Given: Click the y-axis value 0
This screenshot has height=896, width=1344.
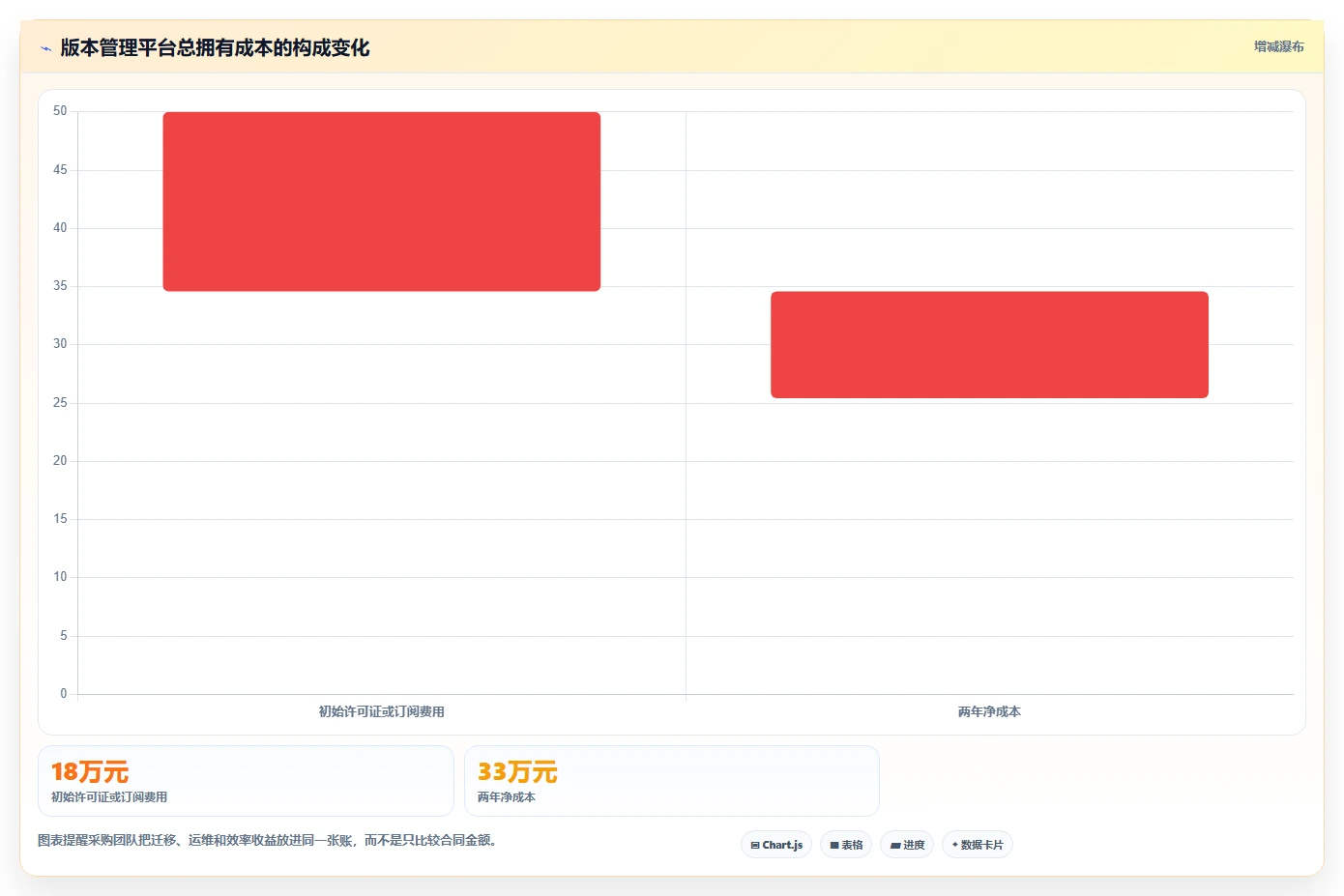Looking at the screenshot, I should 64,694.
